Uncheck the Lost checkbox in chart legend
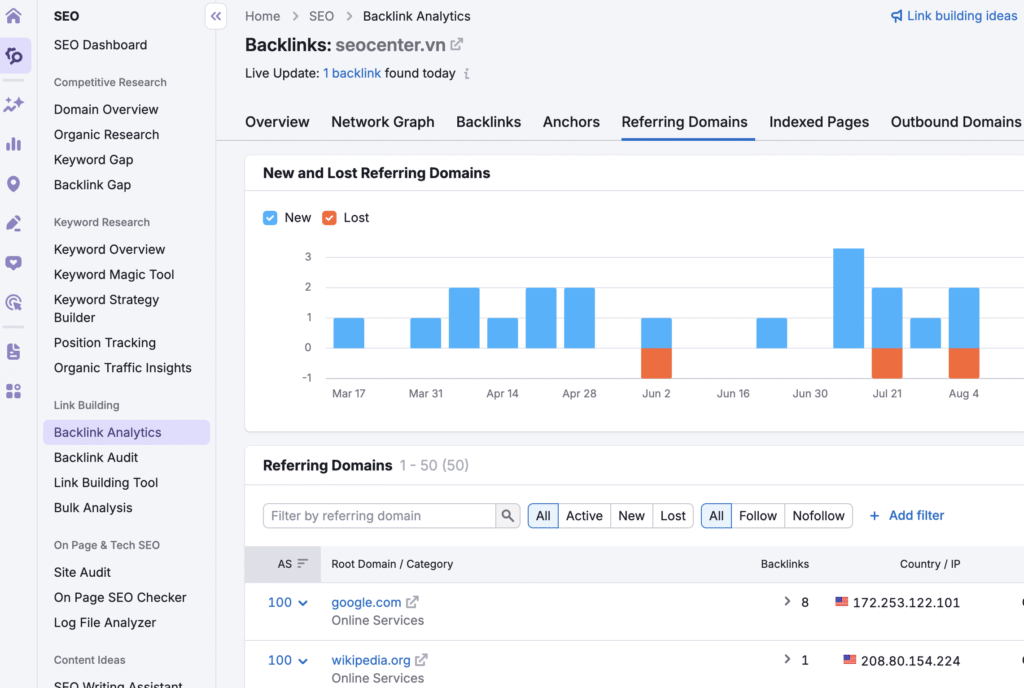 point(329,218)
